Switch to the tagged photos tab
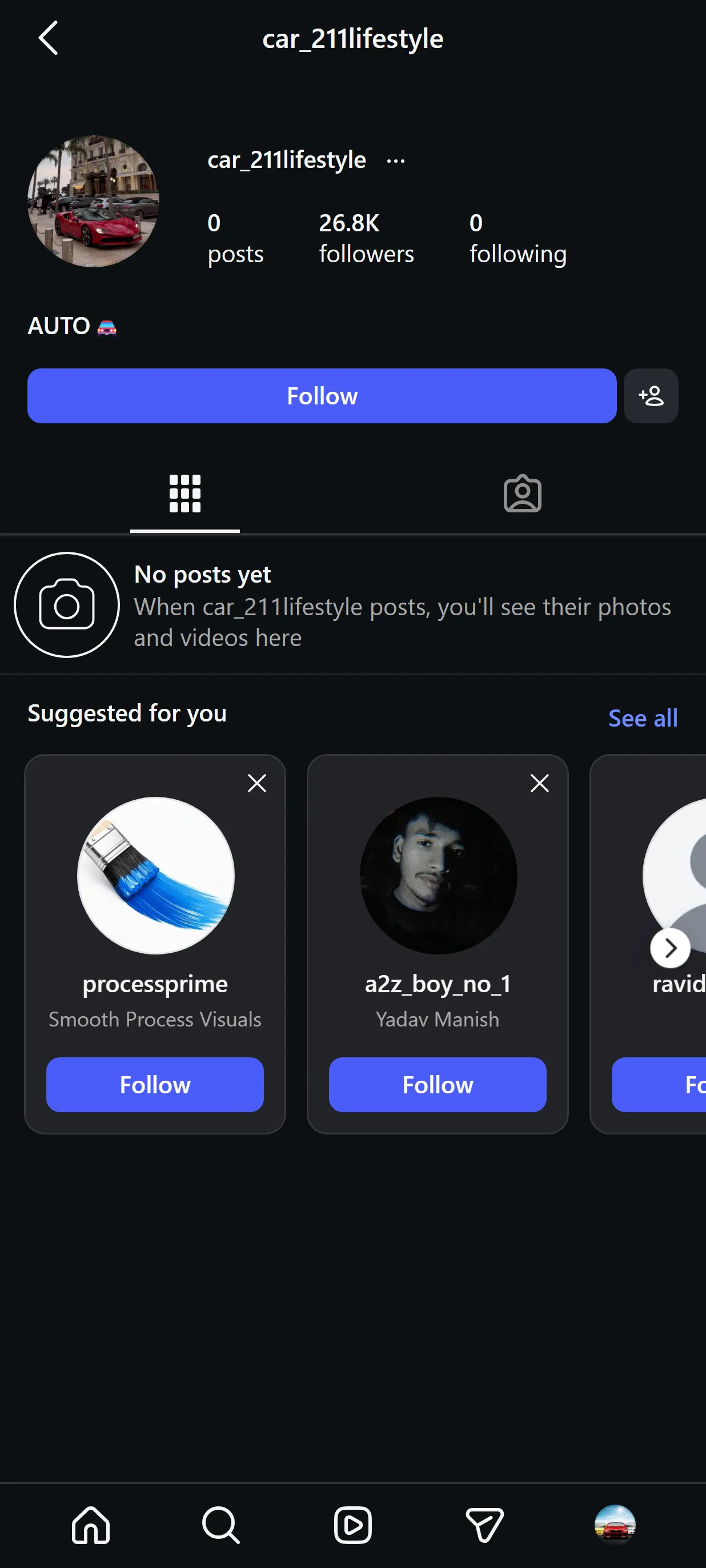The width and height of the screenshot is (706, 1568). click(x=522, y=494)
